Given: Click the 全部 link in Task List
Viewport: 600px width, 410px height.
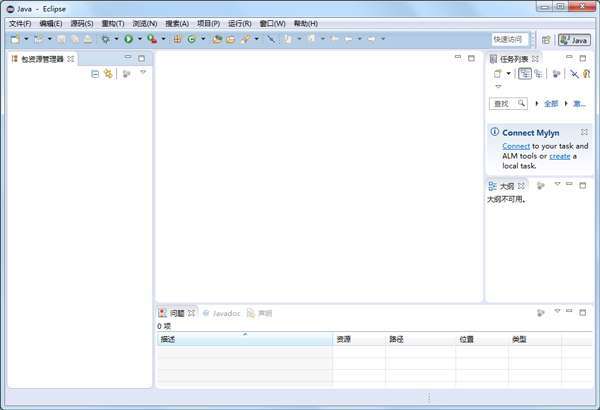Looking at the screenshot, I should 551,103.
